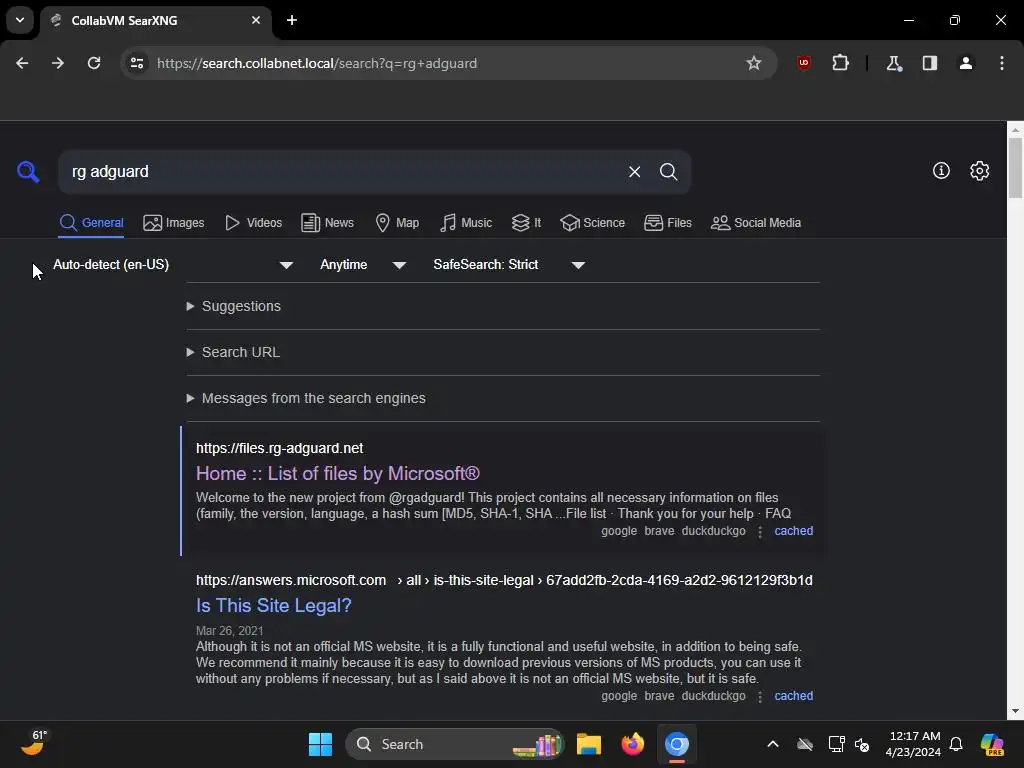View site information icon in address bar
Screen dimensions: 1024x768
pos(137,63)
